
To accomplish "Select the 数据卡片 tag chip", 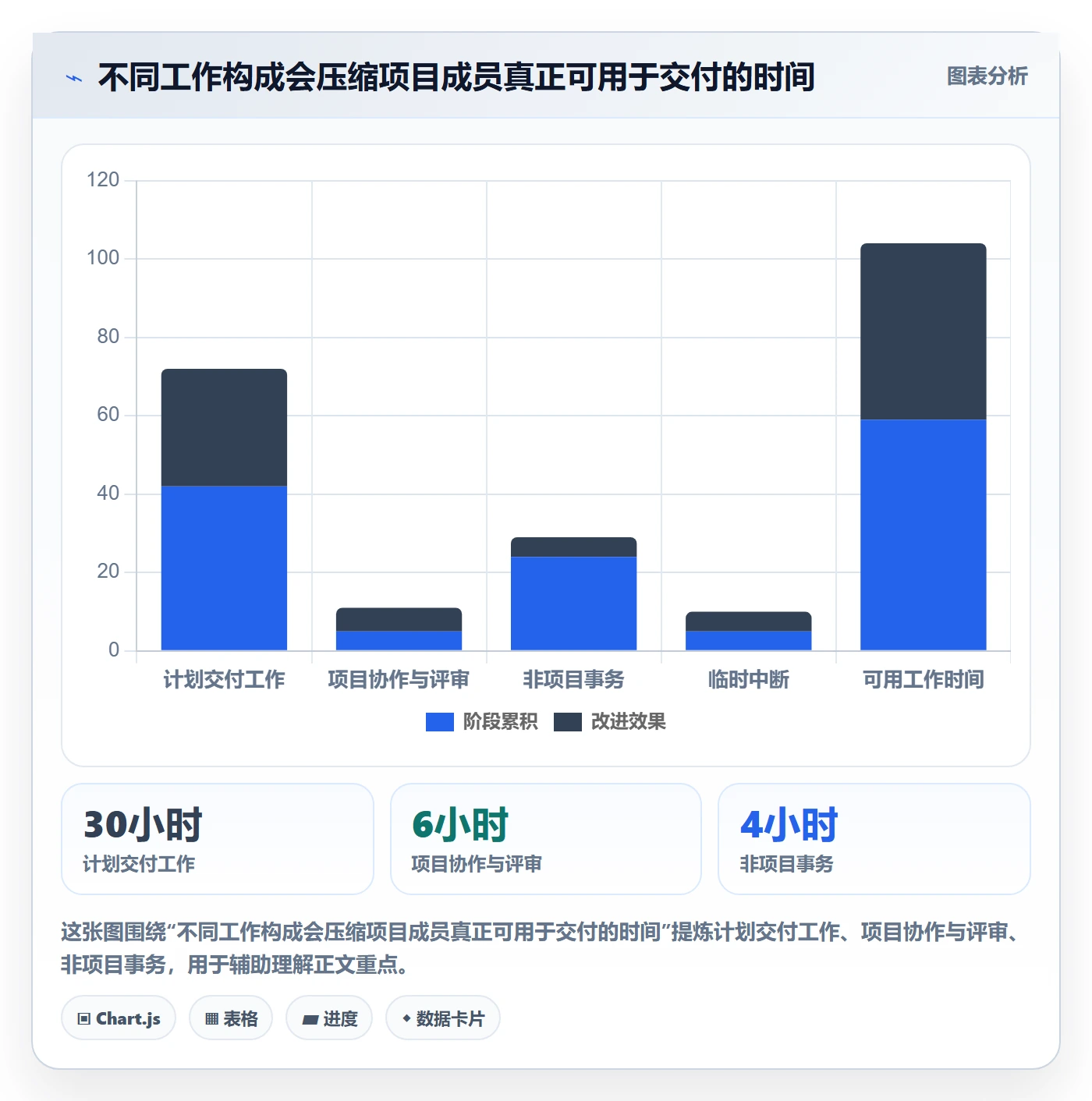I will click(x=443, y=1018).
